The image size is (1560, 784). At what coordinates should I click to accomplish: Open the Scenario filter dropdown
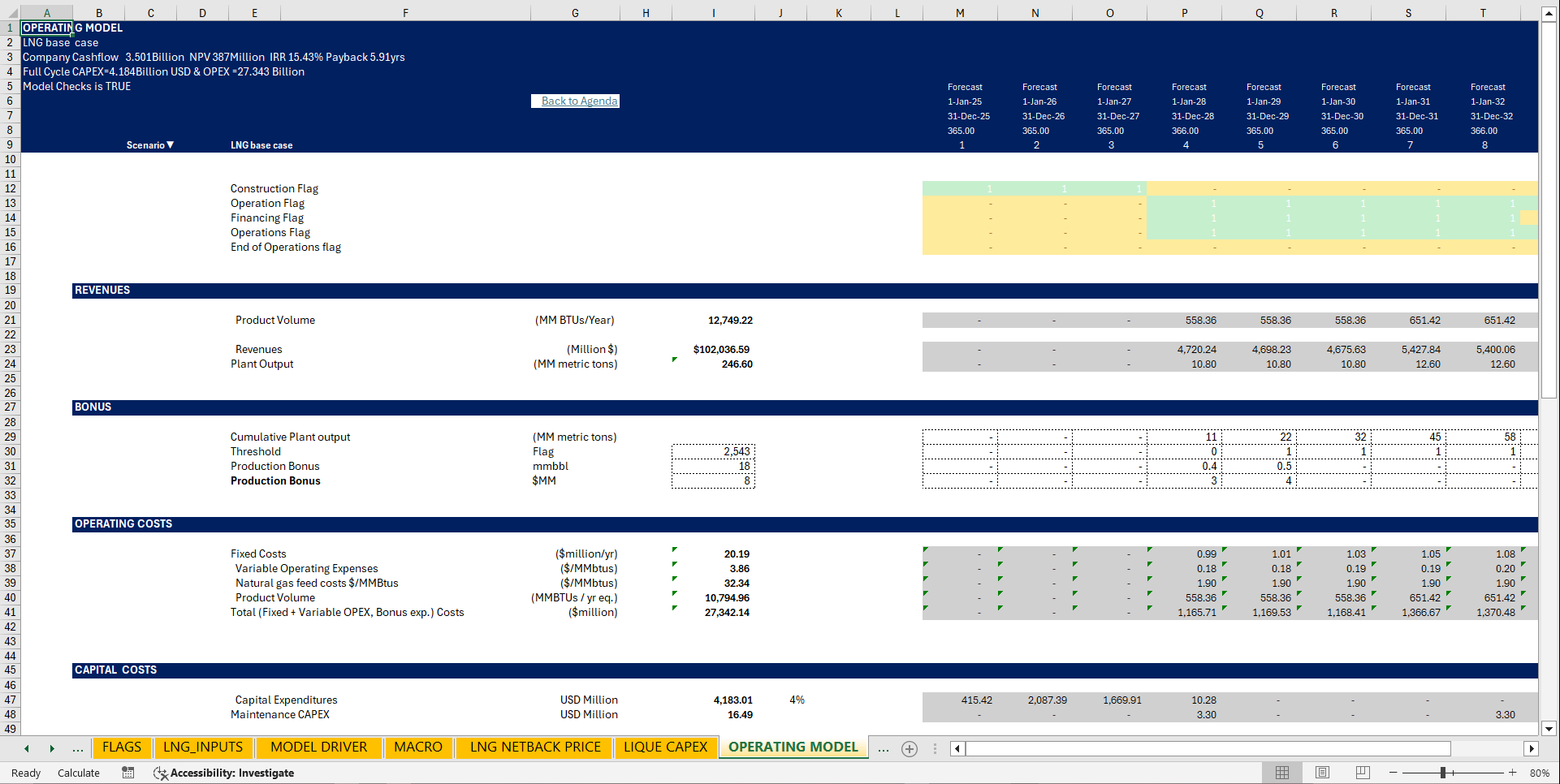point(171,144)
